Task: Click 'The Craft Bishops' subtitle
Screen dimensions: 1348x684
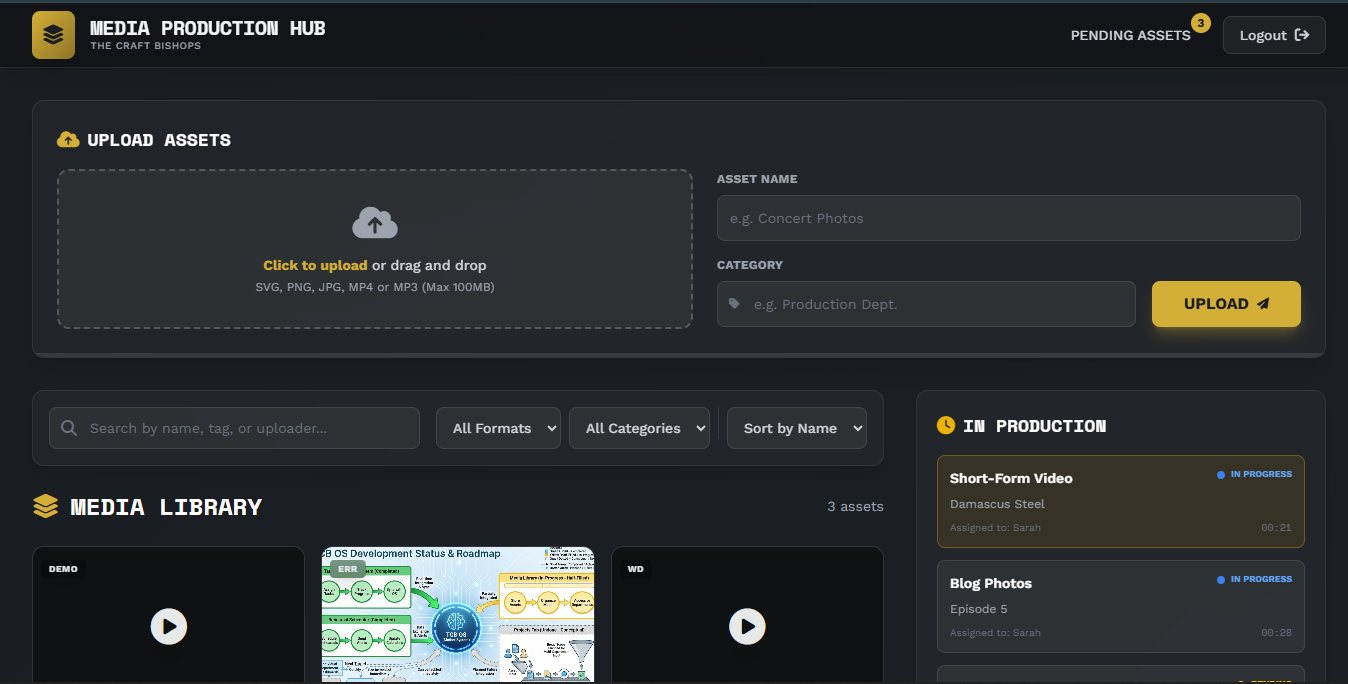Action: pyautogui.click(x=146, y=46)
